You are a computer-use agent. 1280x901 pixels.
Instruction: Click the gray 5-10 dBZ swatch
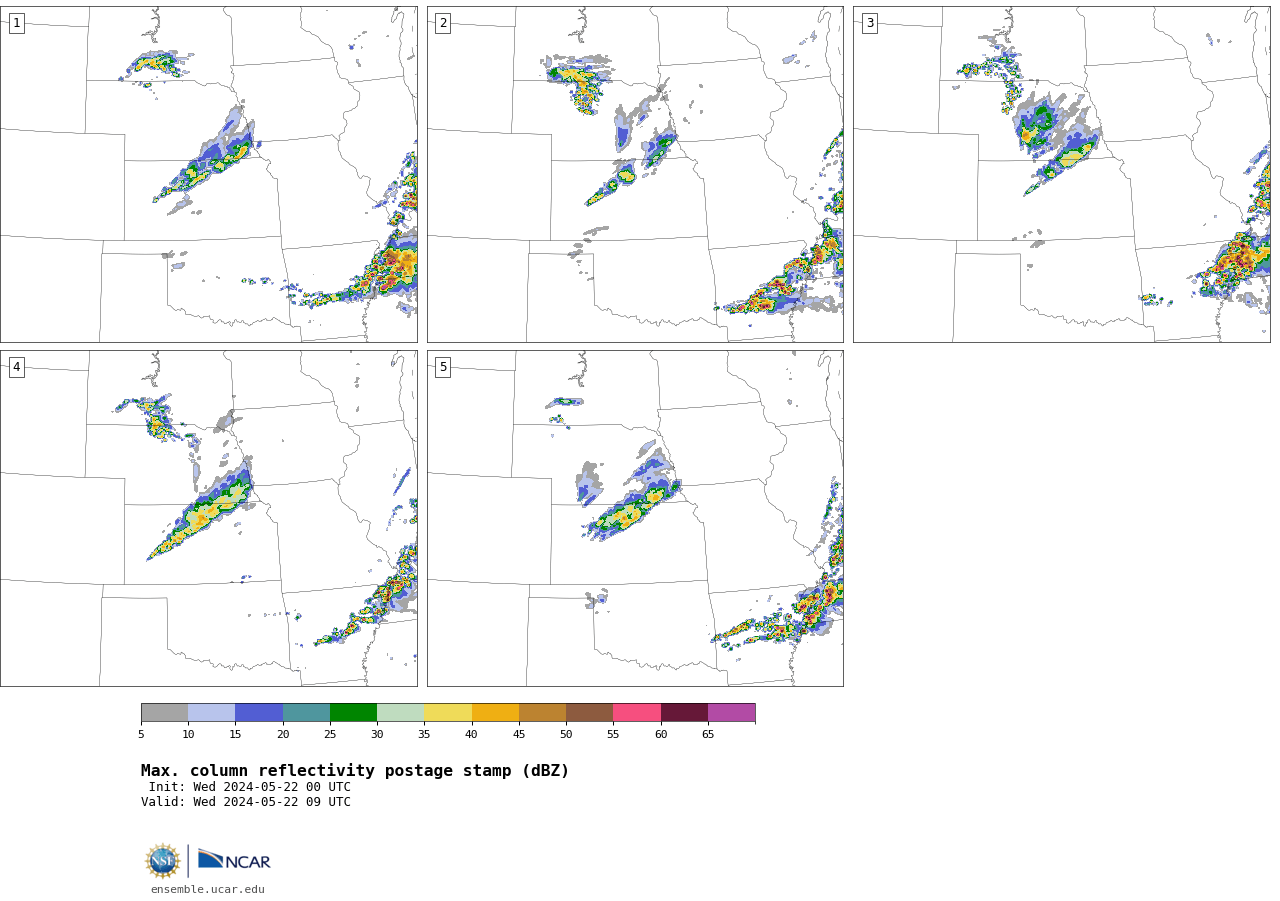click(164, 712)
